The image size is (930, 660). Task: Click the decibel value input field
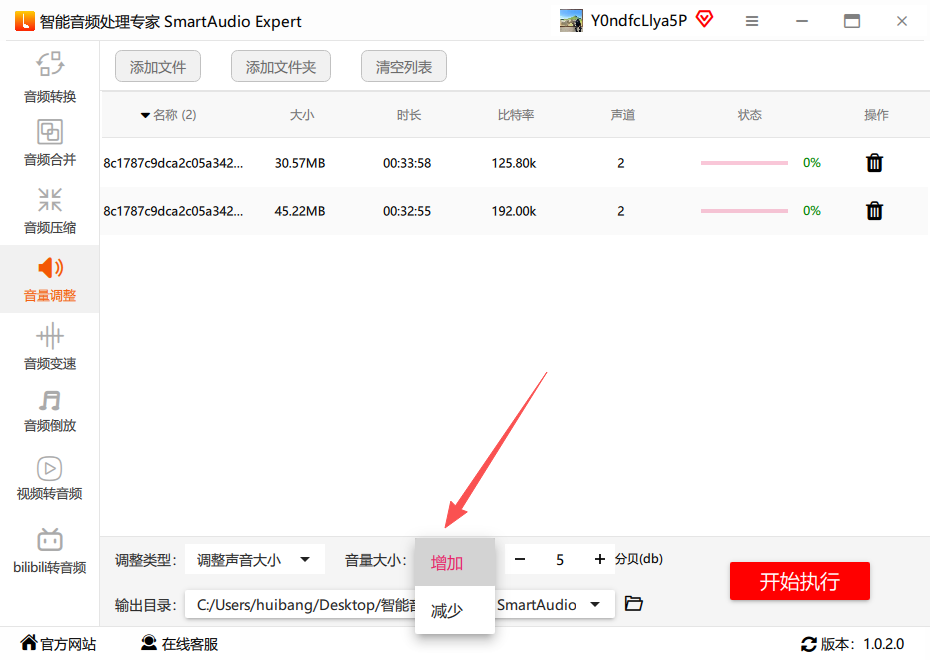click(560, 560)
